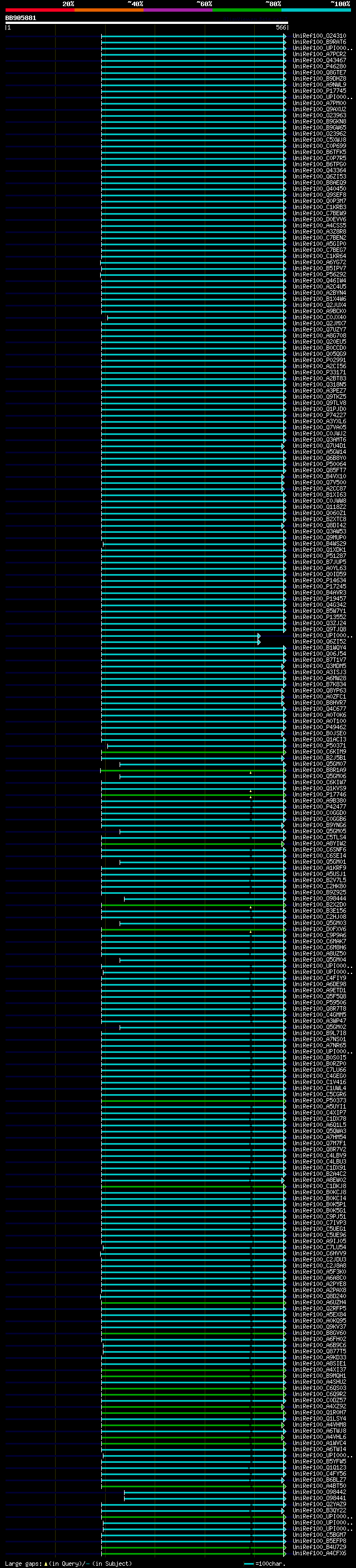Select the label UniRef100_B7T1V7
Image resolution: width=356 pixels, height=1568 pixels.
click(319, 660)
